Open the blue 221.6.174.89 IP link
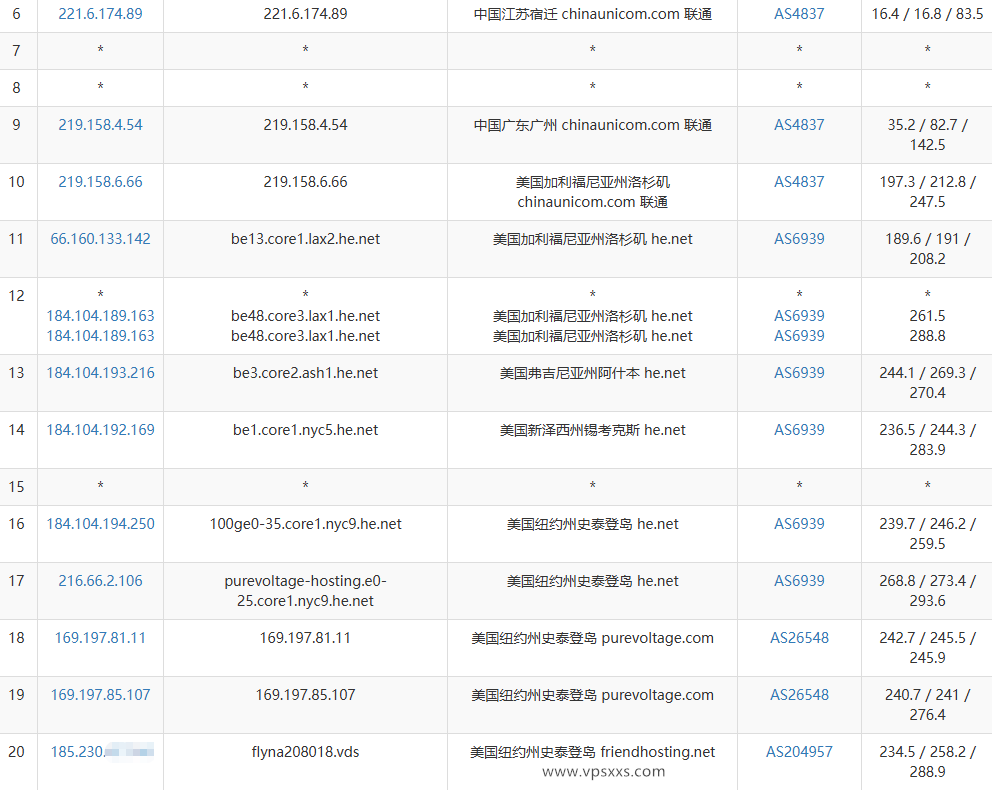 (100, 14)
